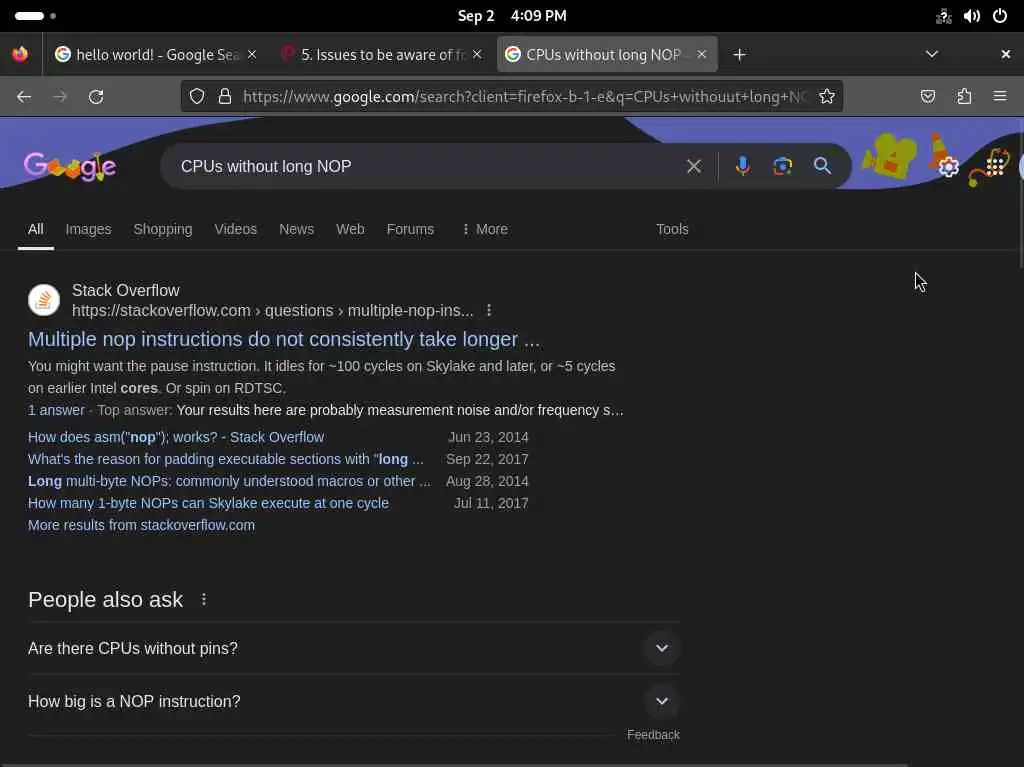Open the clock showing Sep 2 4:09 PM
Image resolution: width=1024 pixels, height=767 pixels.
(512, 16)
